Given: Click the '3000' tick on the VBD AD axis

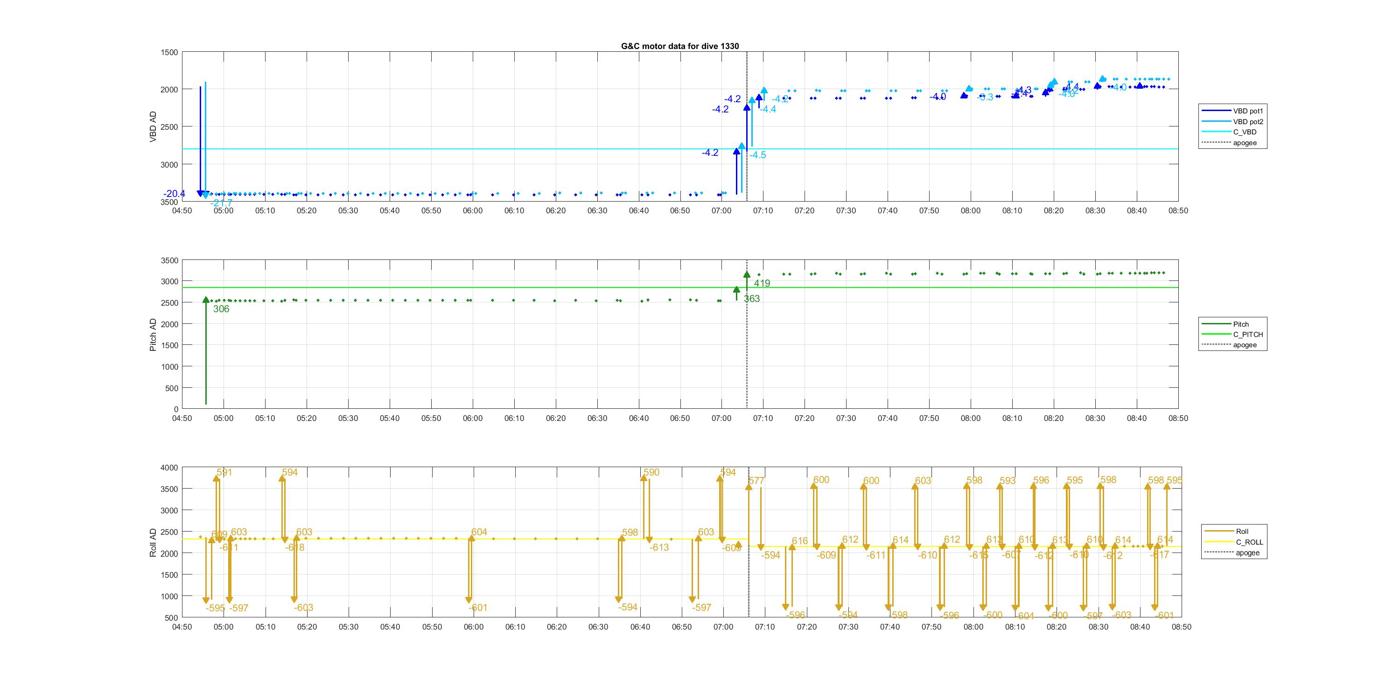Looking at the screenshot, I should (170, 164).
